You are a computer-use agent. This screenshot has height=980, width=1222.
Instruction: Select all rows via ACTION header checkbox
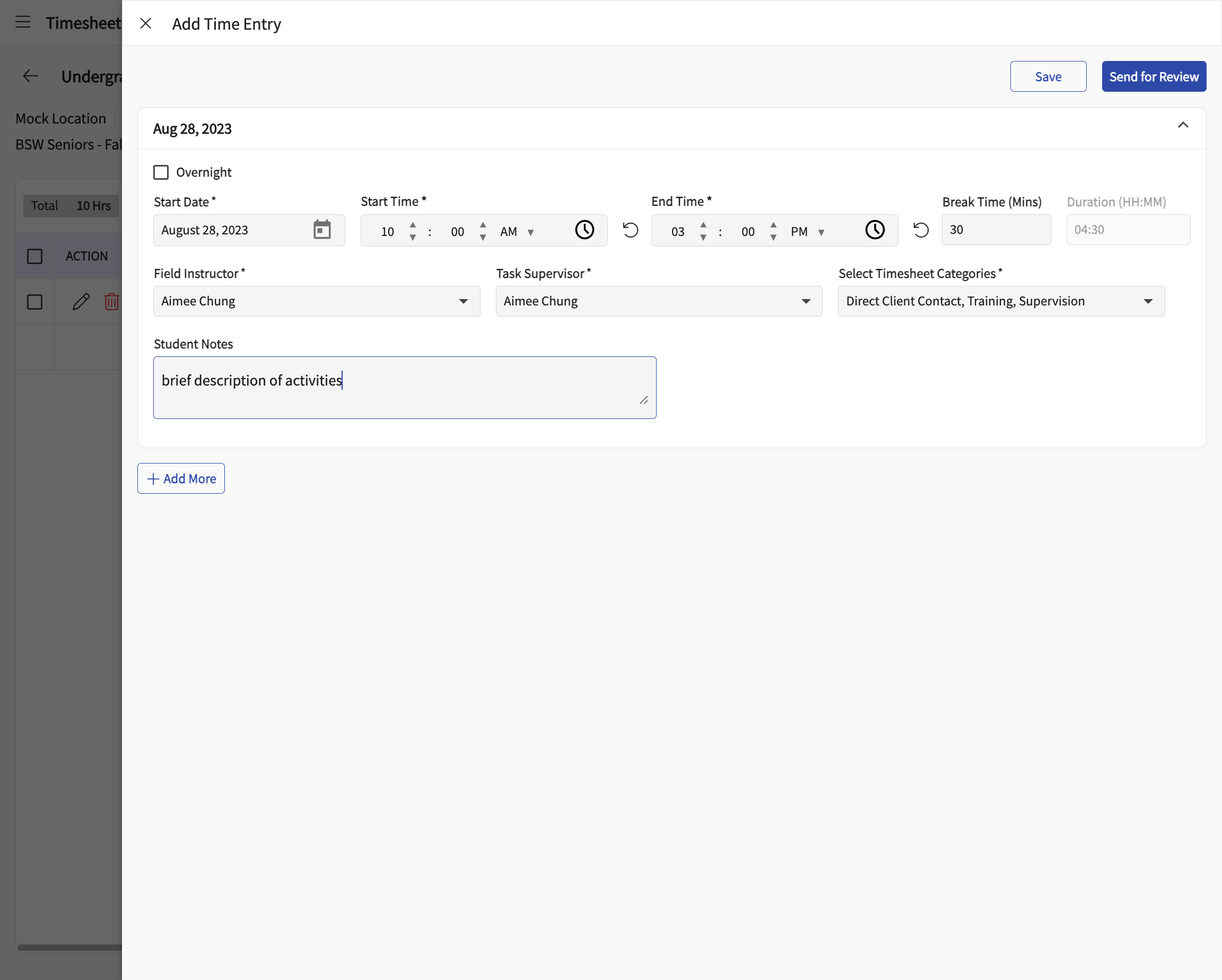(x=34, y=256)
